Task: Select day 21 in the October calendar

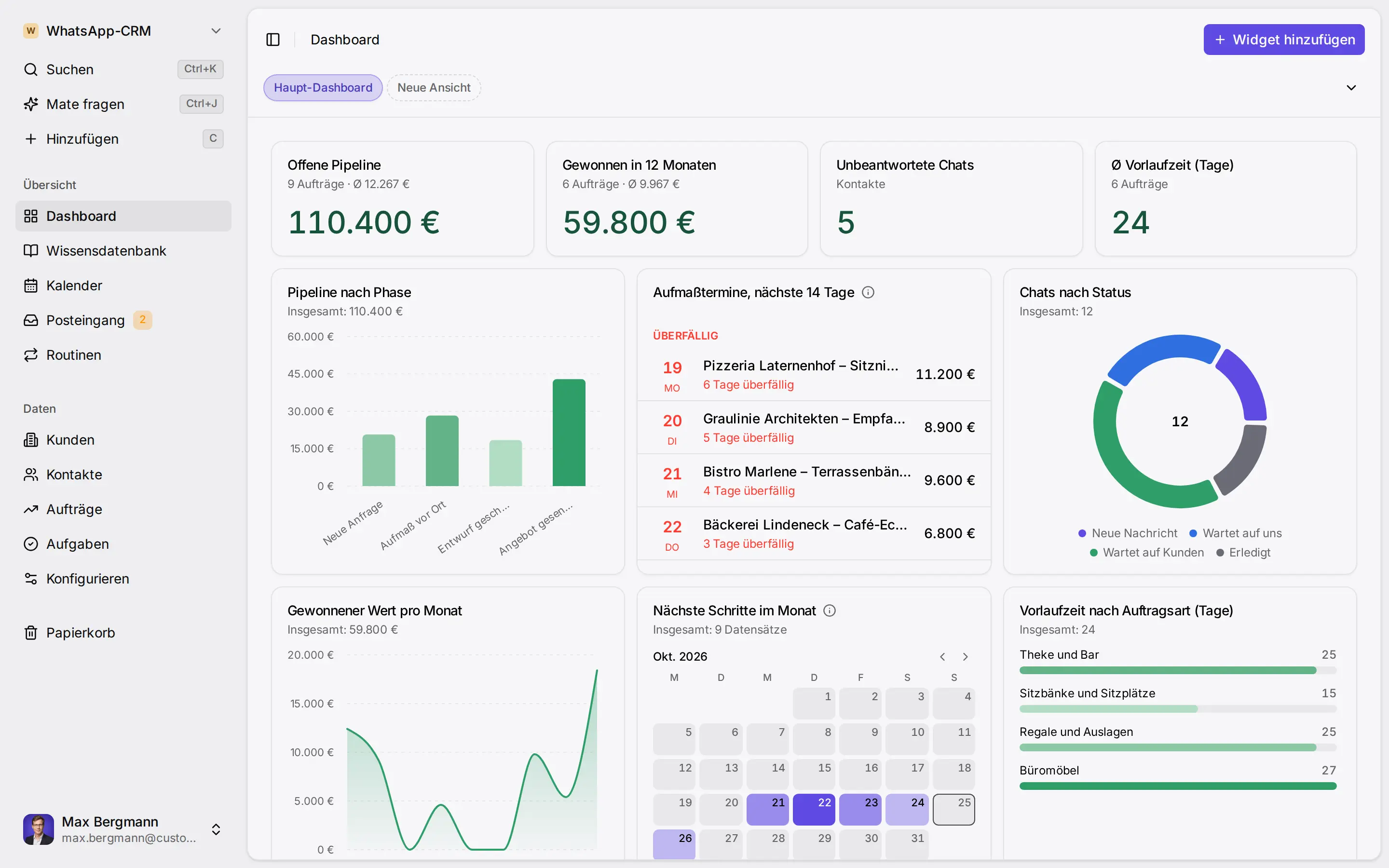Action: click(767, 810)
